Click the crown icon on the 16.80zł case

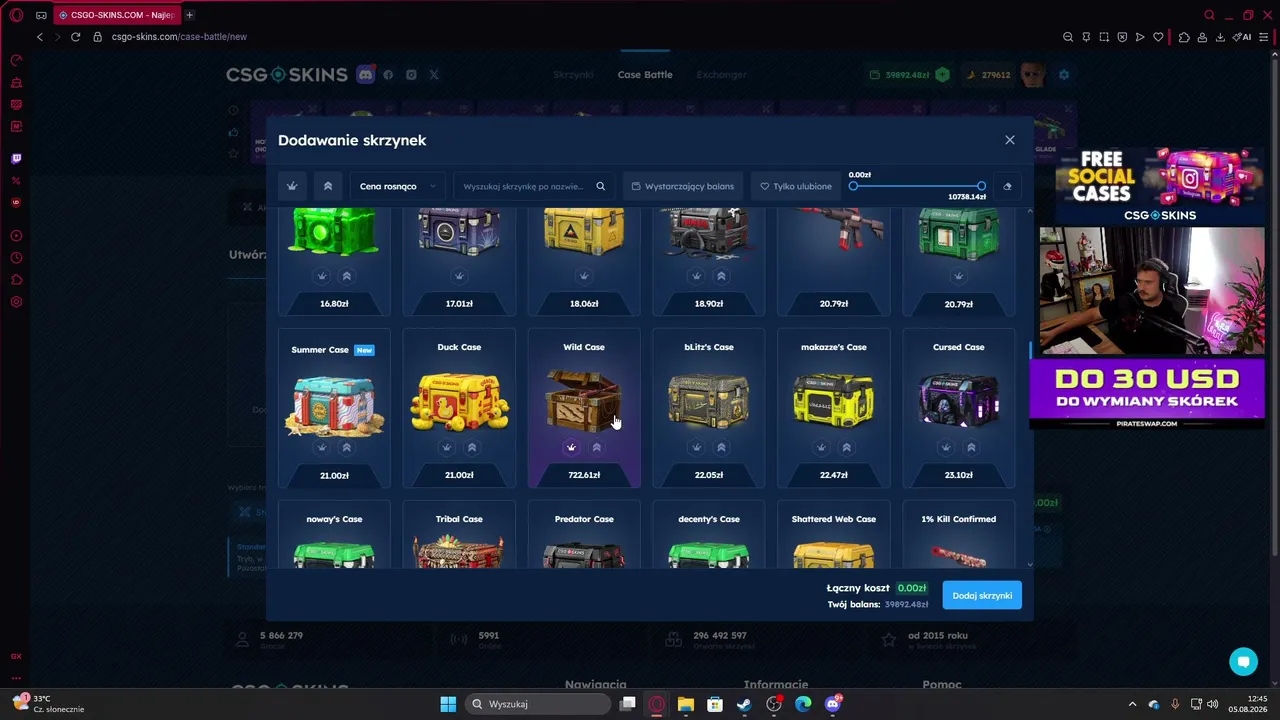tap(322, 275)
